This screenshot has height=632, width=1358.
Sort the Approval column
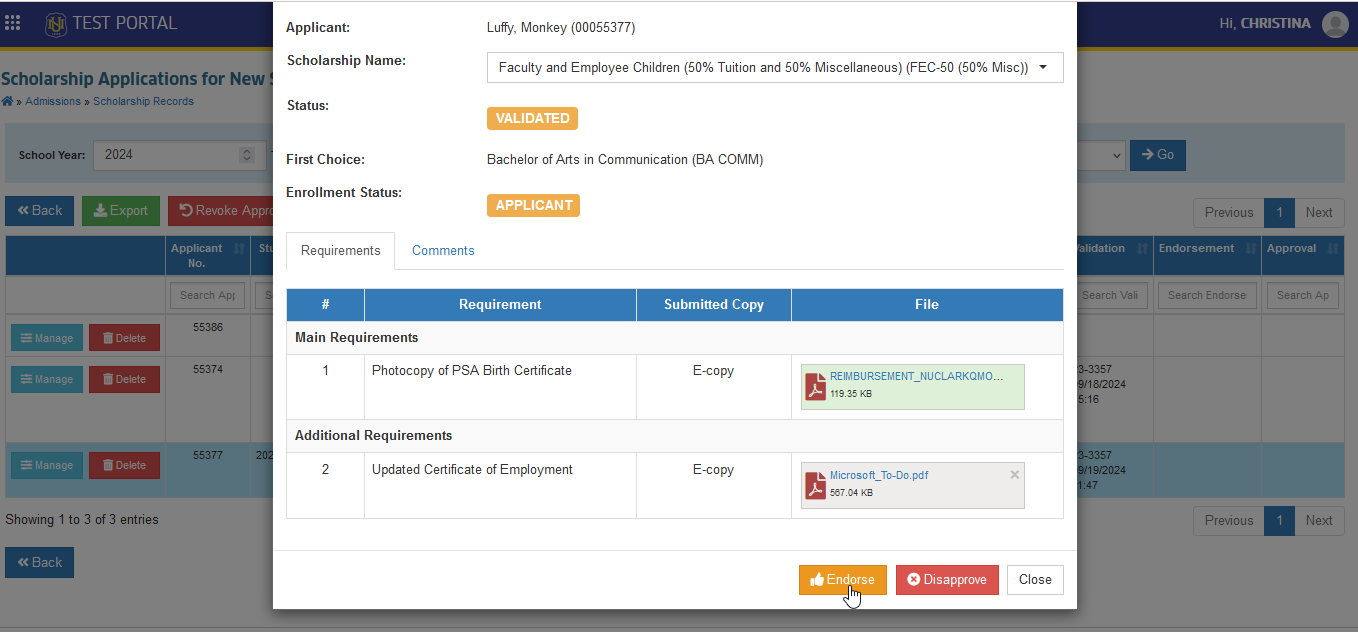coord(1333,248)
